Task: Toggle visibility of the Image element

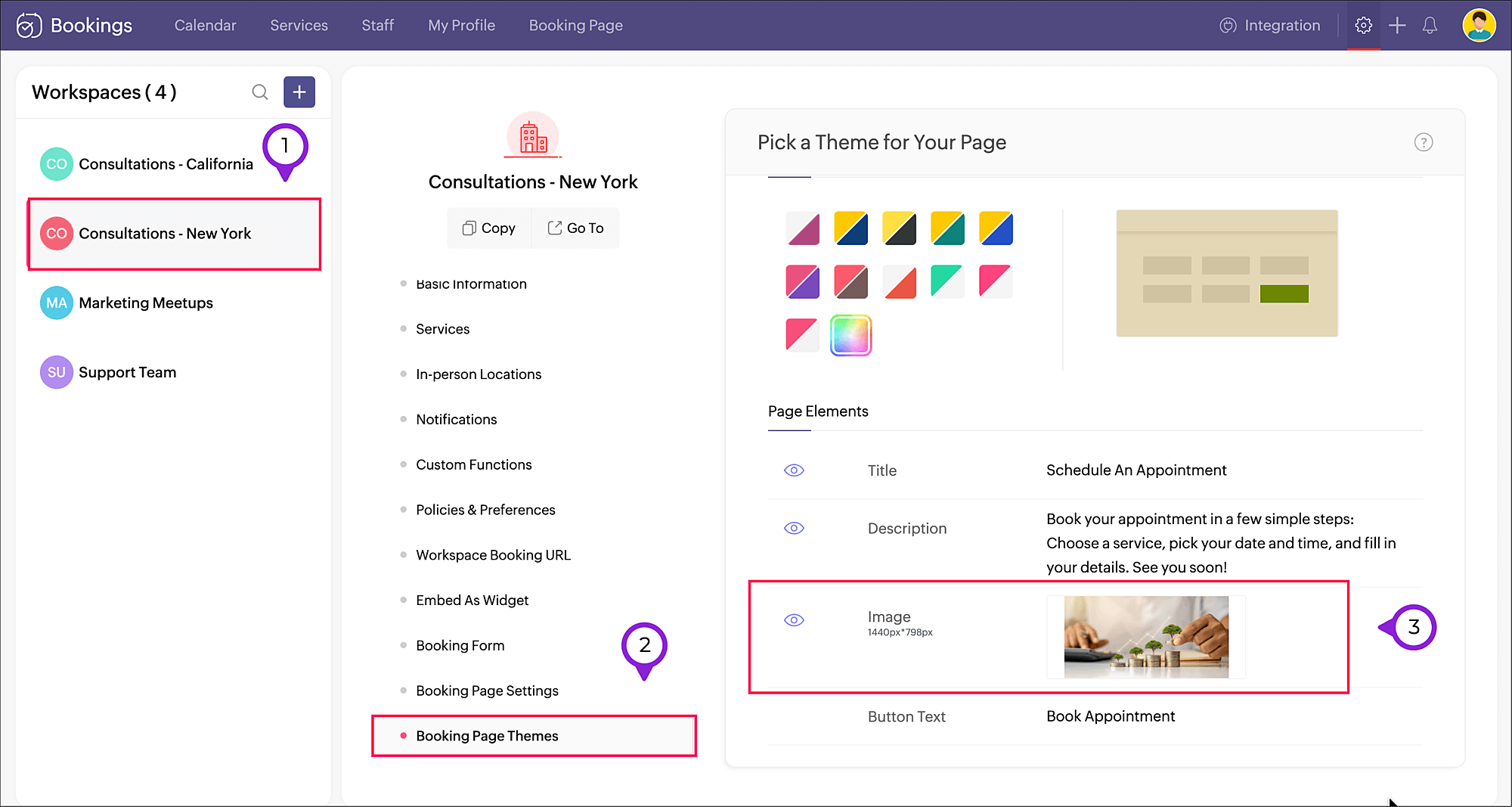Action: tap(794, 620)
